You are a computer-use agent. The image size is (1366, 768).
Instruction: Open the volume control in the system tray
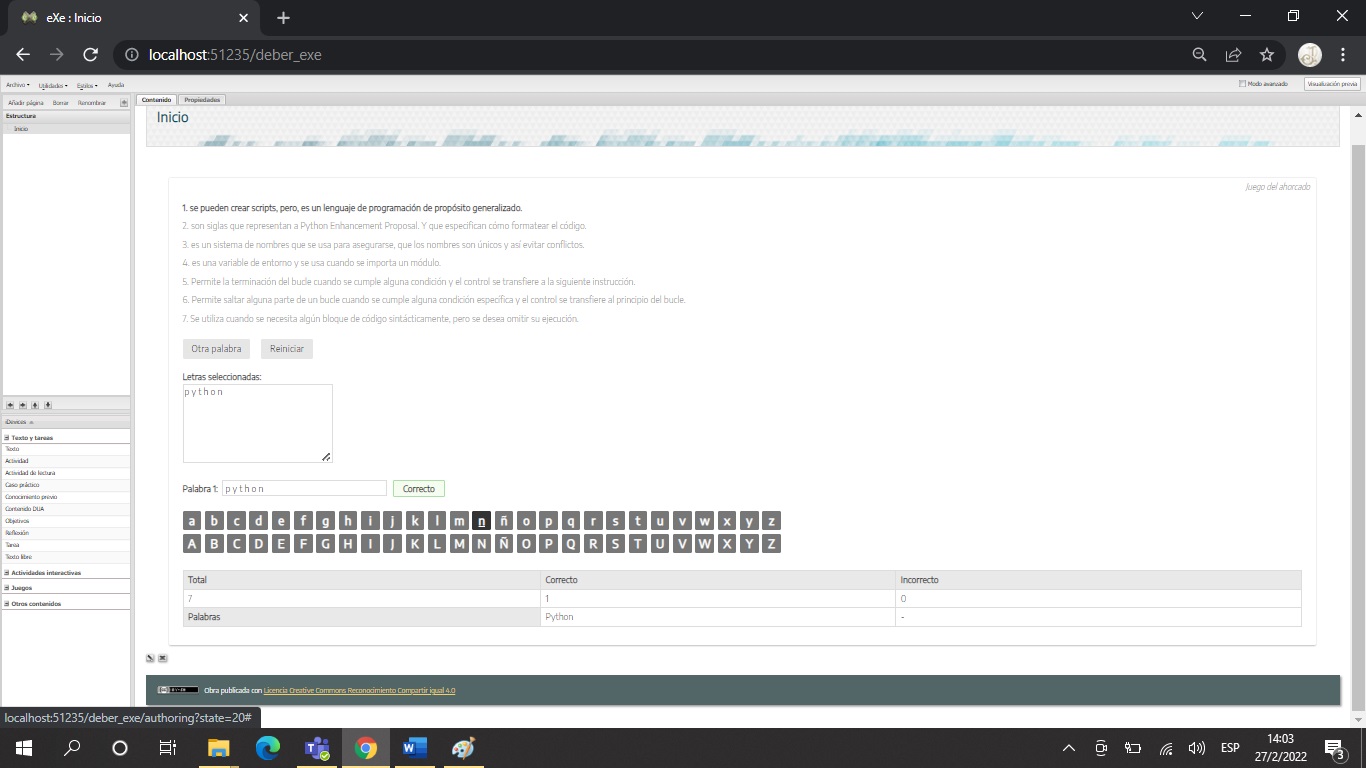pyautogui.click(x=1196, y=747)
